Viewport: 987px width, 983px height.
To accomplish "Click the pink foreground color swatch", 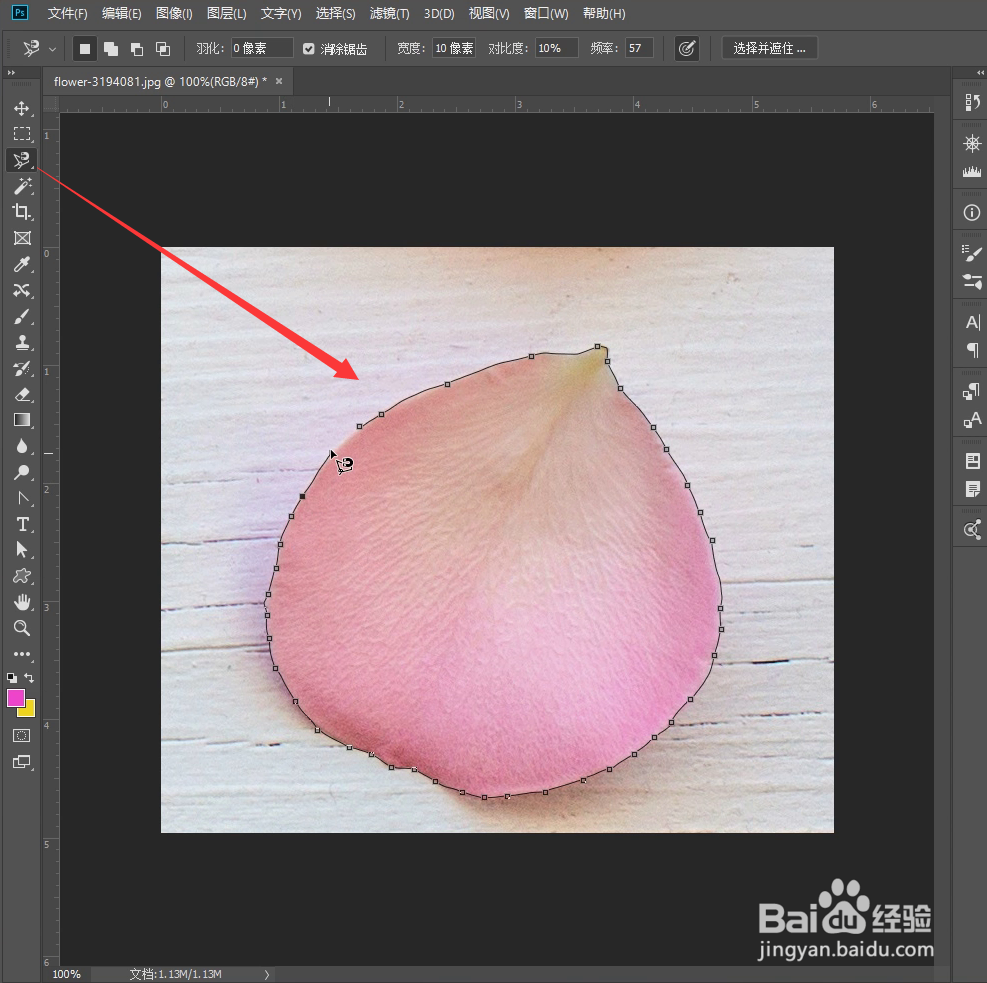I will point(14,697).
